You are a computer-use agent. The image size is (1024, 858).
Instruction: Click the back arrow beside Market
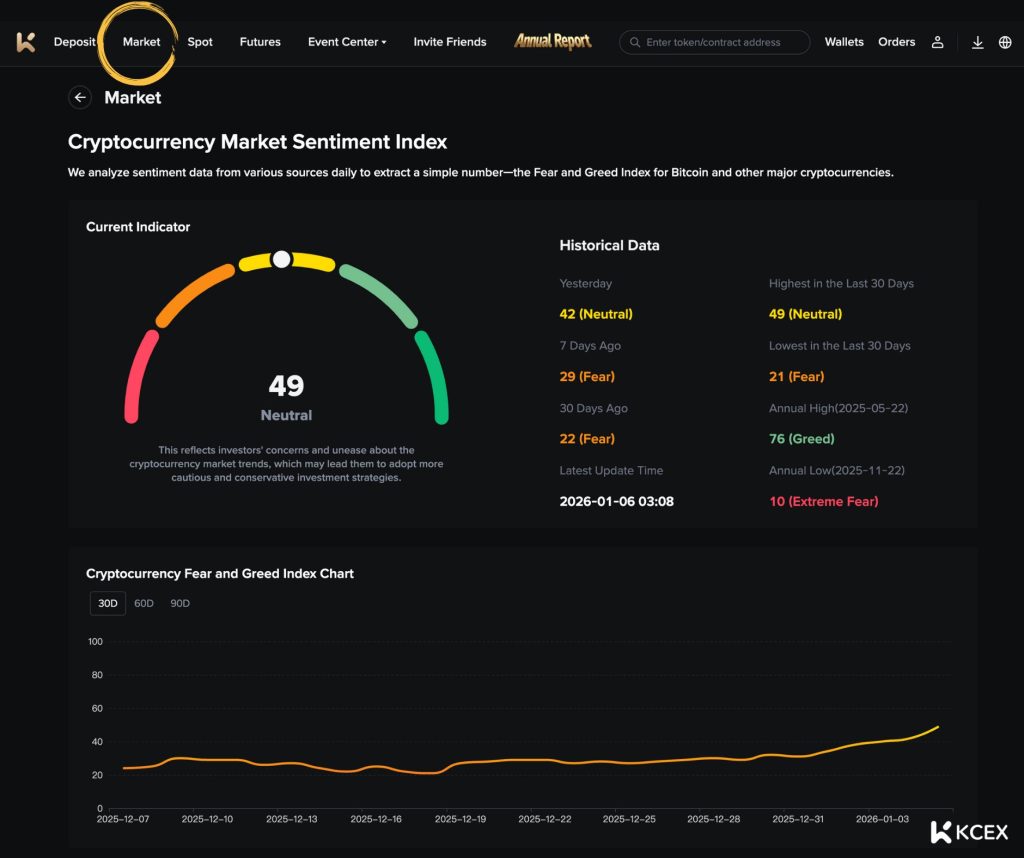pyautogui.click(x=80, y=97)
